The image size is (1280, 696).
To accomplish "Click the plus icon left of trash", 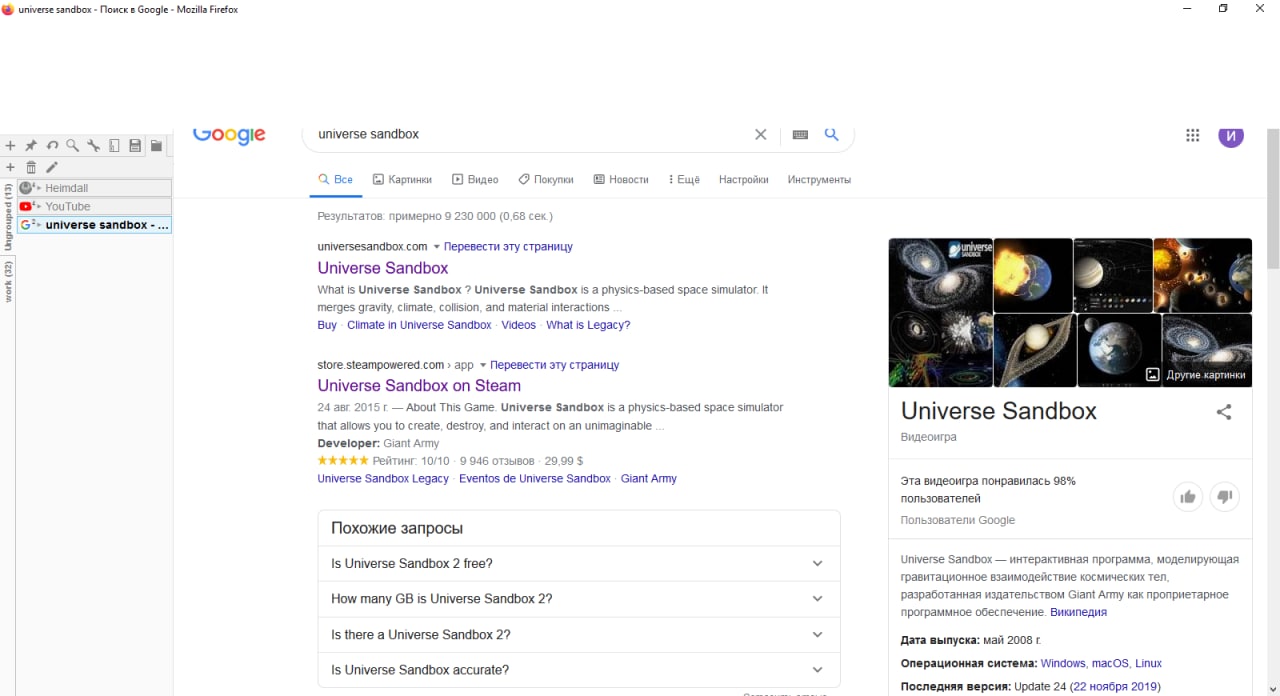I will [x=10, y=167].
